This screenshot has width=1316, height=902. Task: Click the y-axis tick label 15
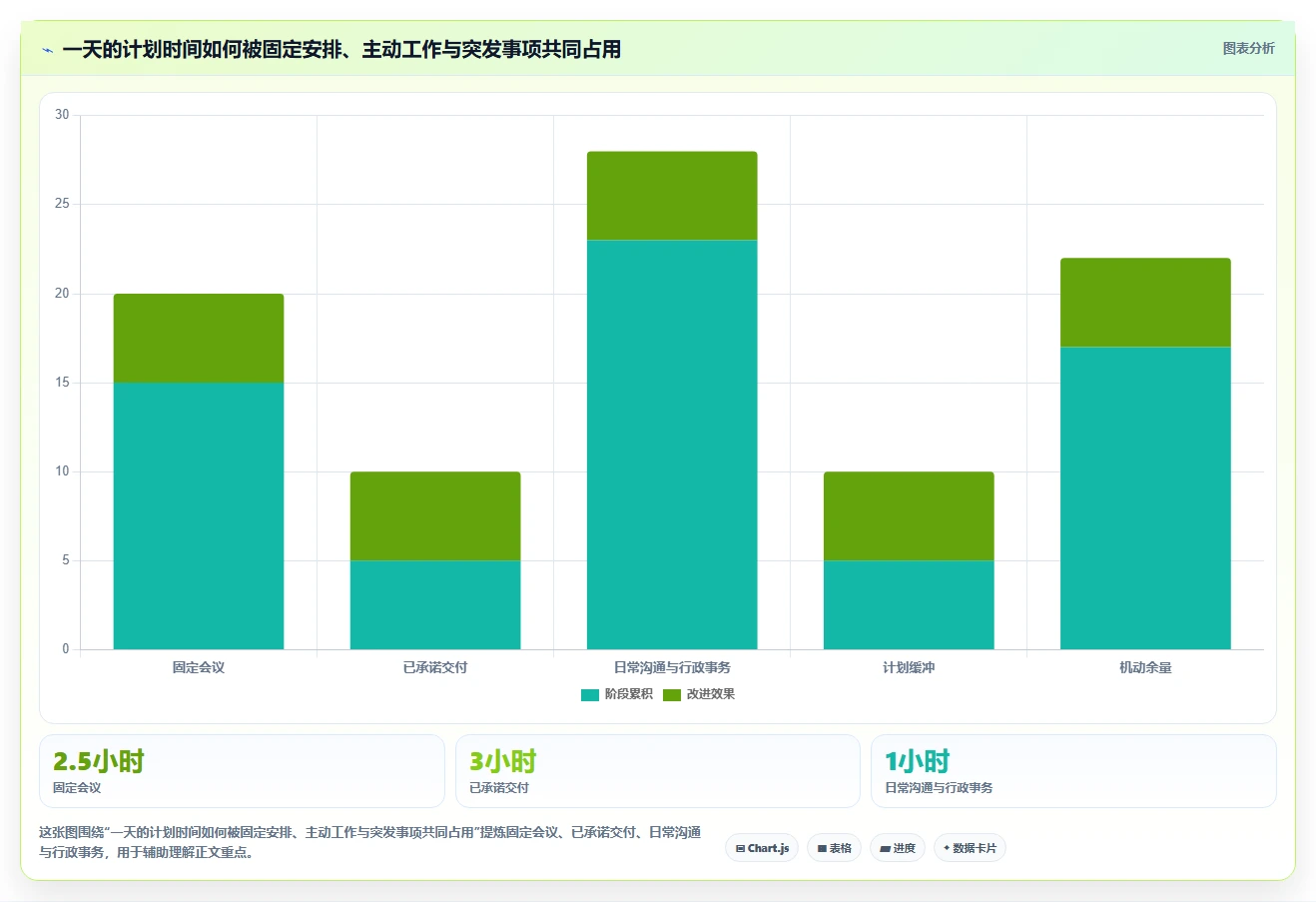tap(62, 383)
